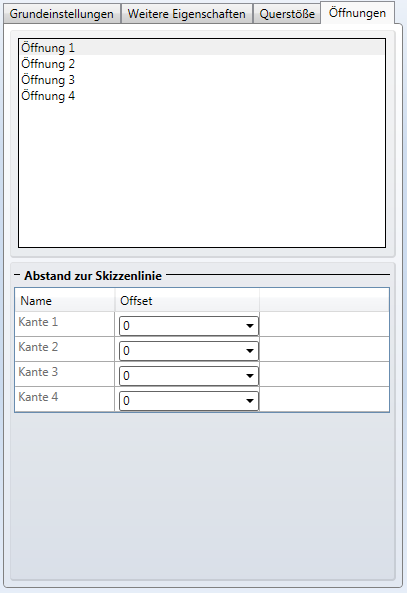Expand the Kante 4 offset dropdown arrow

(250, 401)
